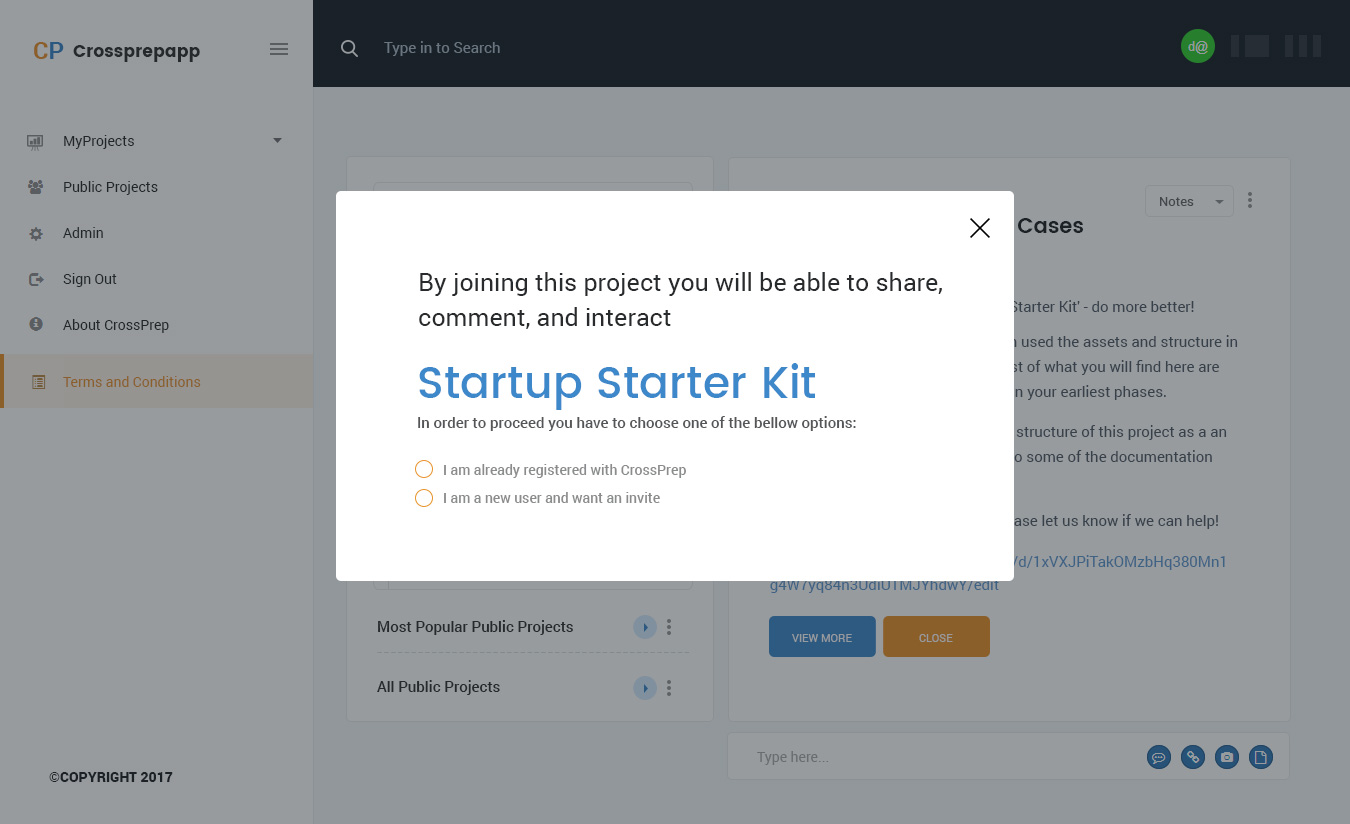Click the comment bubble icon in message bar

tap(1159, 757)
